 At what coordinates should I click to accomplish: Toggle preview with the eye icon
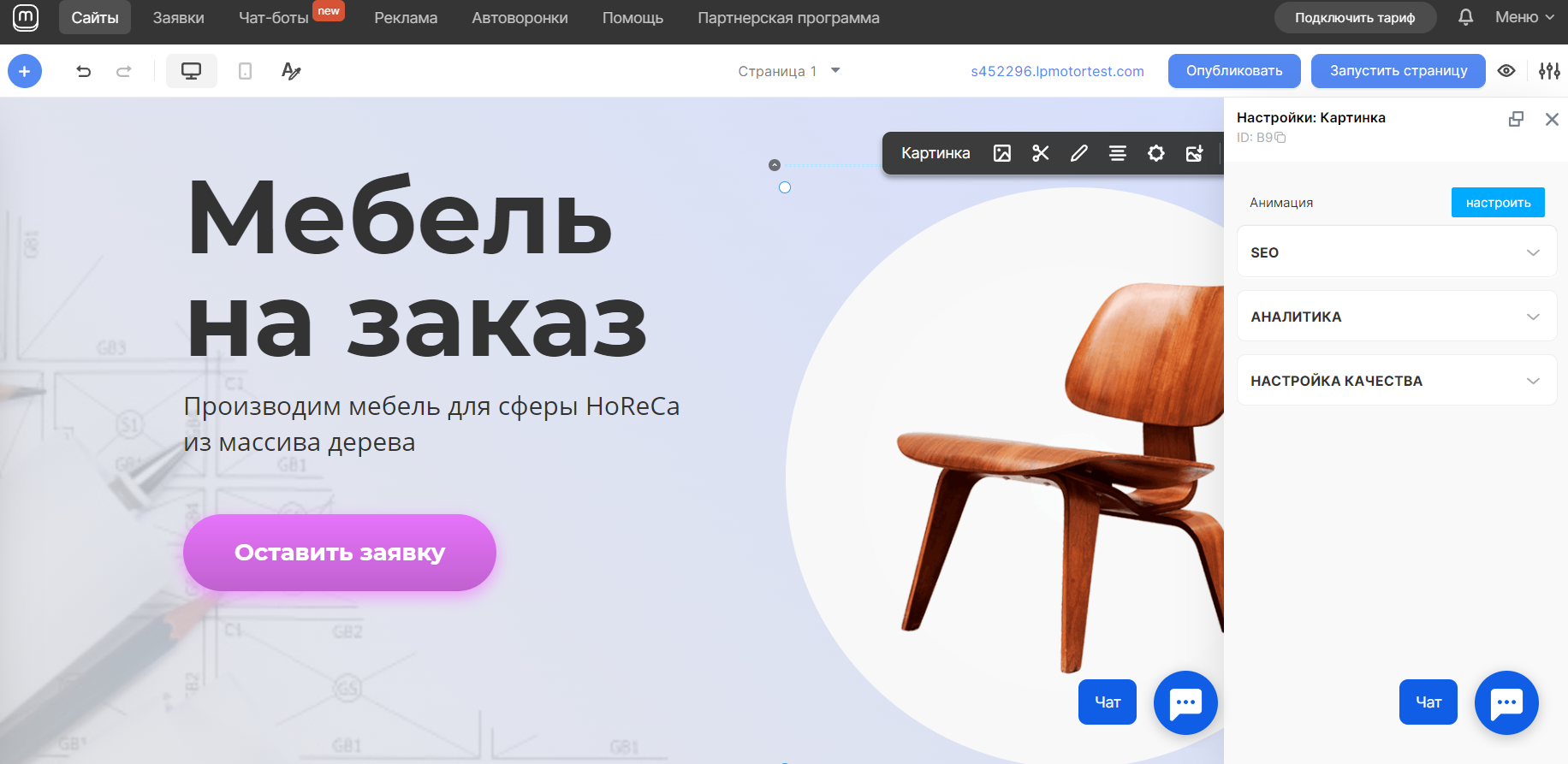(x=1506, y=71)
